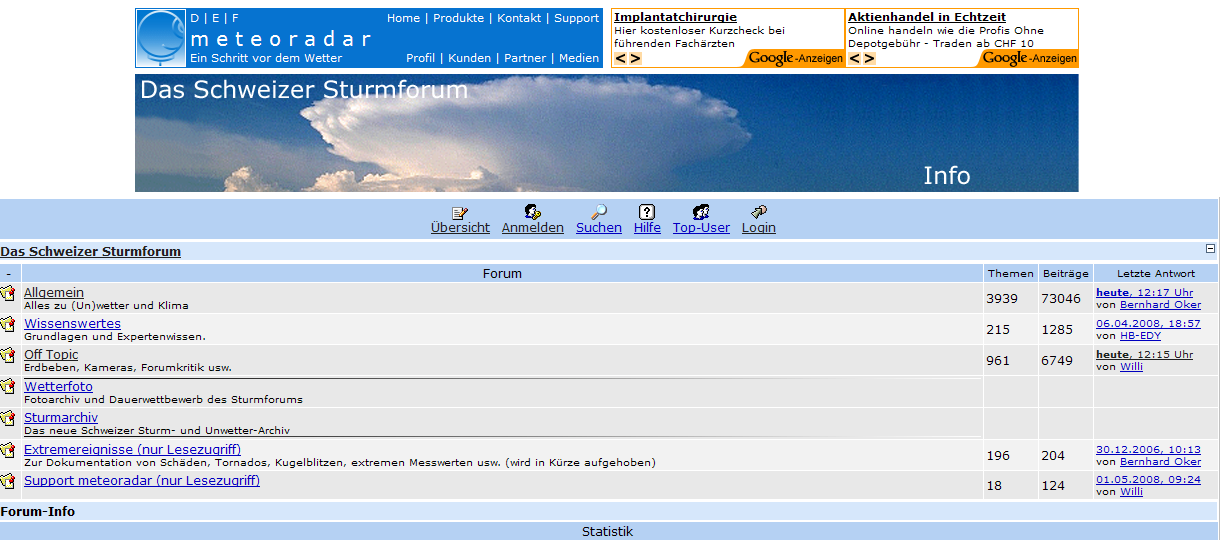Collapse the Das Schweizer Sturmforum category
Viewport: 1221px width, 540px height.
(1210, 249)
